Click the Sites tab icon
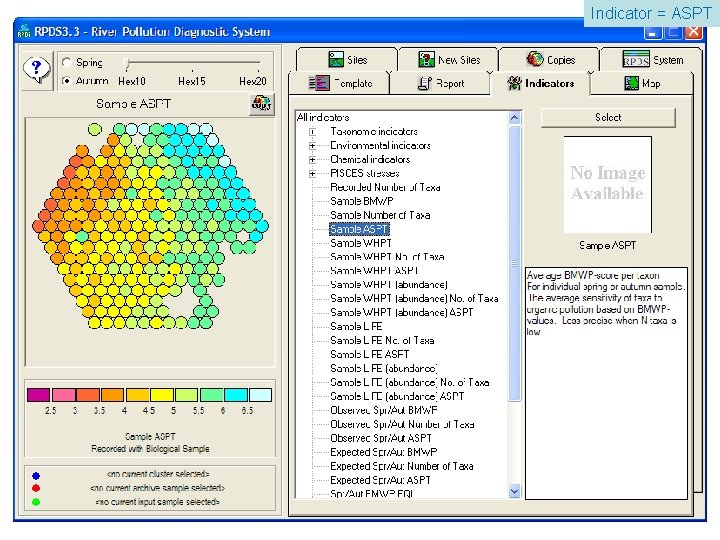 (336, 60)
